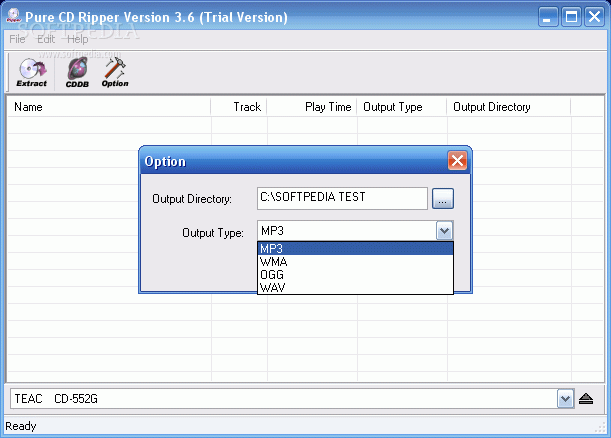Select MP3 in output type list

355,248
